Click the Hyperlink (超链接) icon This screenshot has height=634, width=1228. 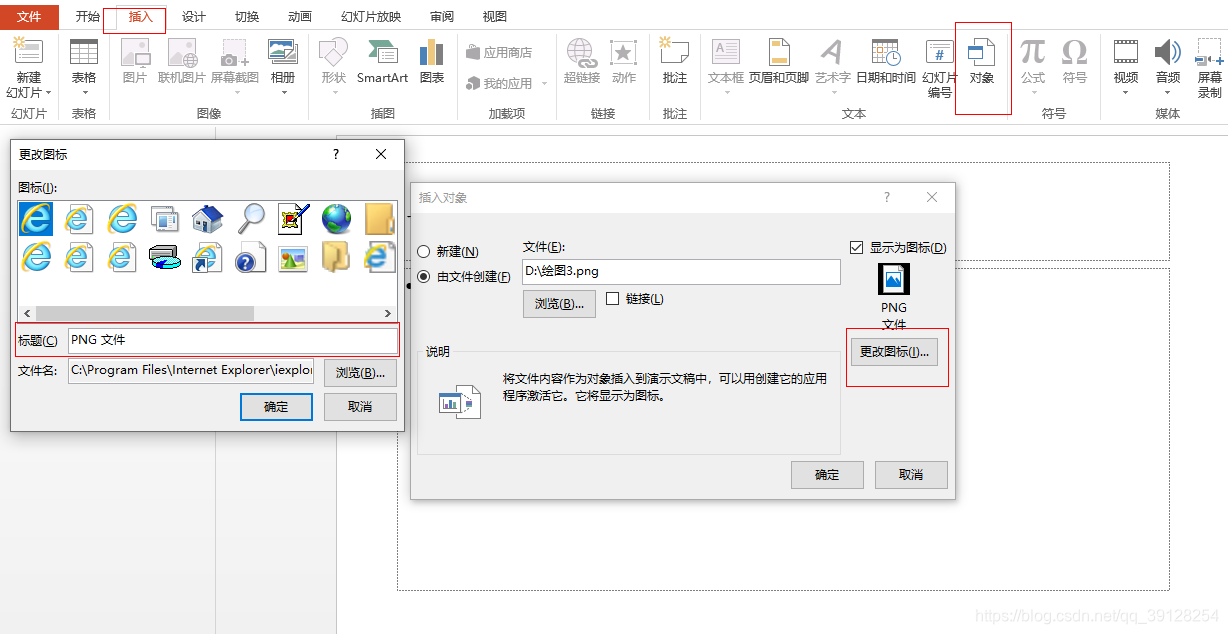pos(582,52)
